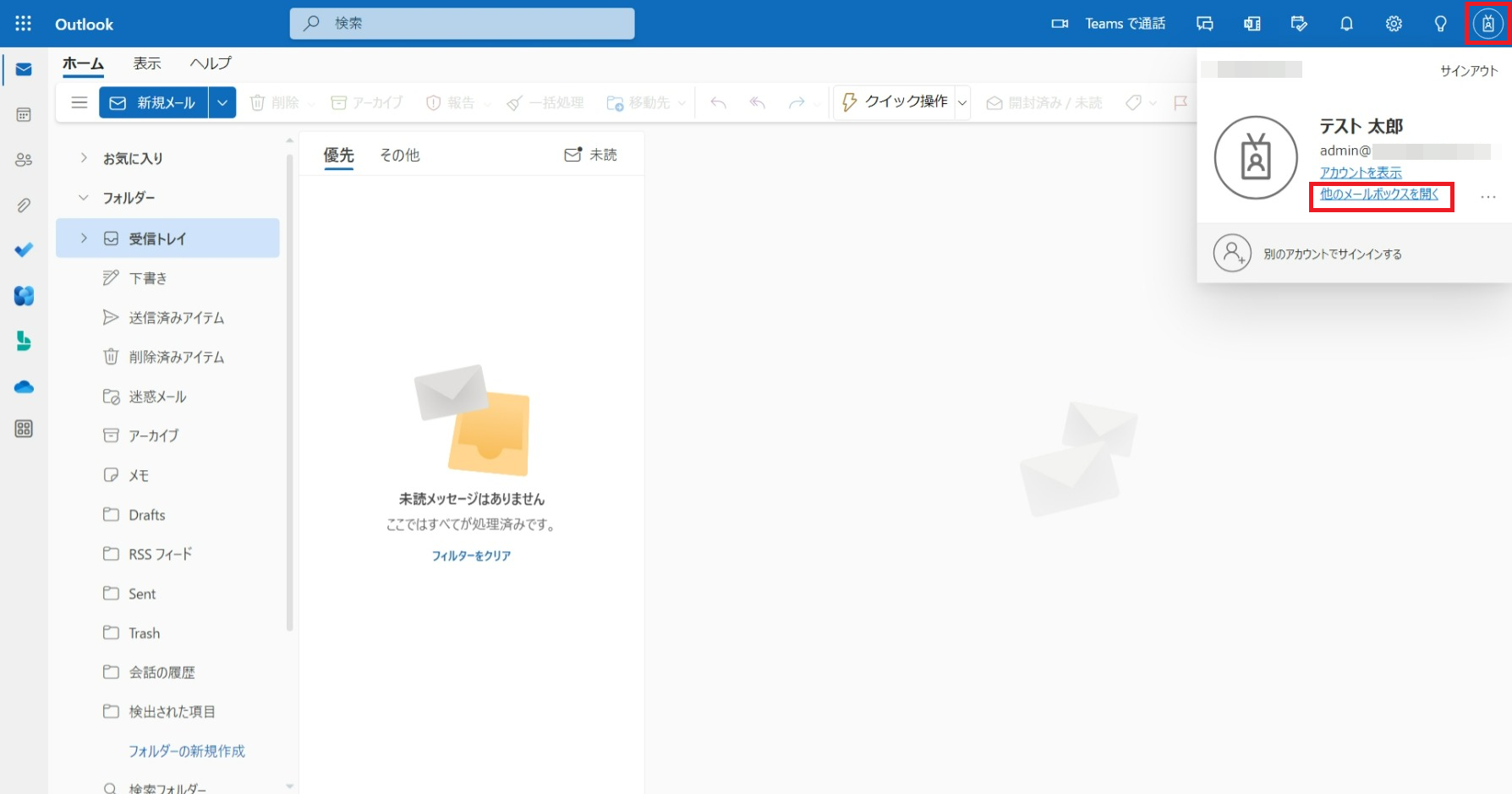Viewport: 1512px width, 794px height.
Task: Click in the 検索 search box
Action: click(x=474, y=24)
